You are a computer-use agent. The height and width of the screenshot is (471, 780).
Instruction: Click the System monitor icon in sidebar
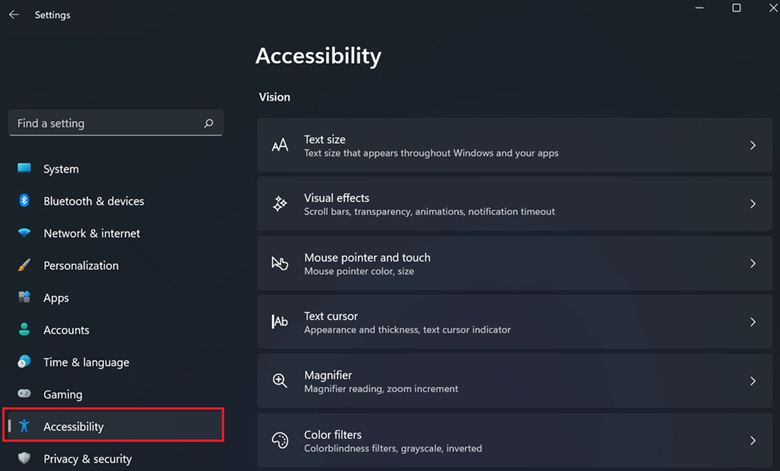click(x=24, y=169)
